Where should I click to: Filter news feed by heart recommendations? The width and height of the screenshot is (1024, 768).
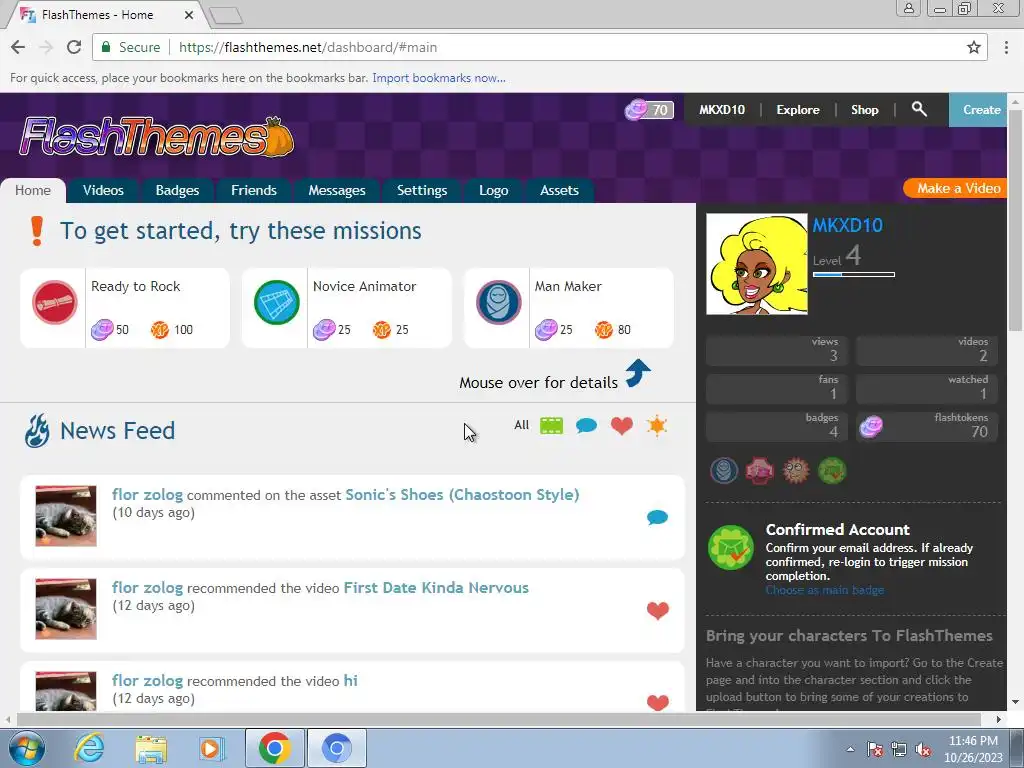click(622, 426)
